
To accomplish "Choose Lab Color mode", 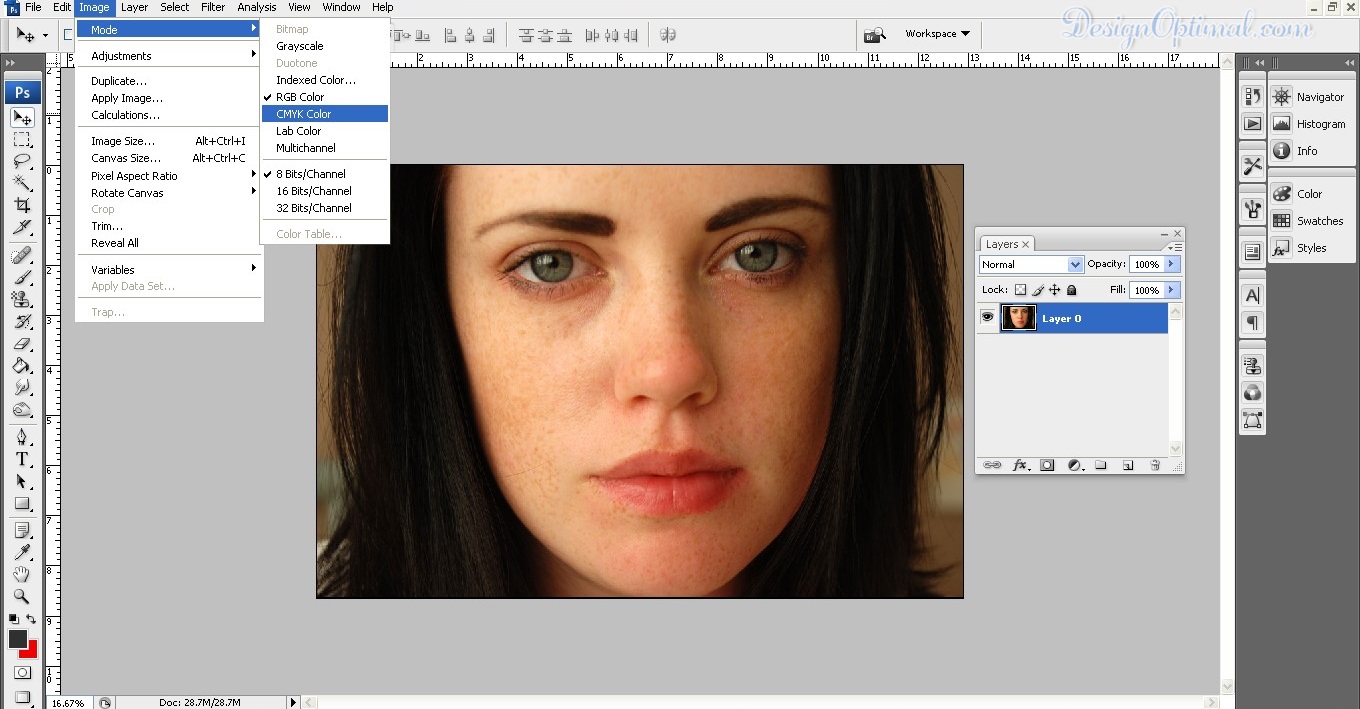I will [323, 131].
